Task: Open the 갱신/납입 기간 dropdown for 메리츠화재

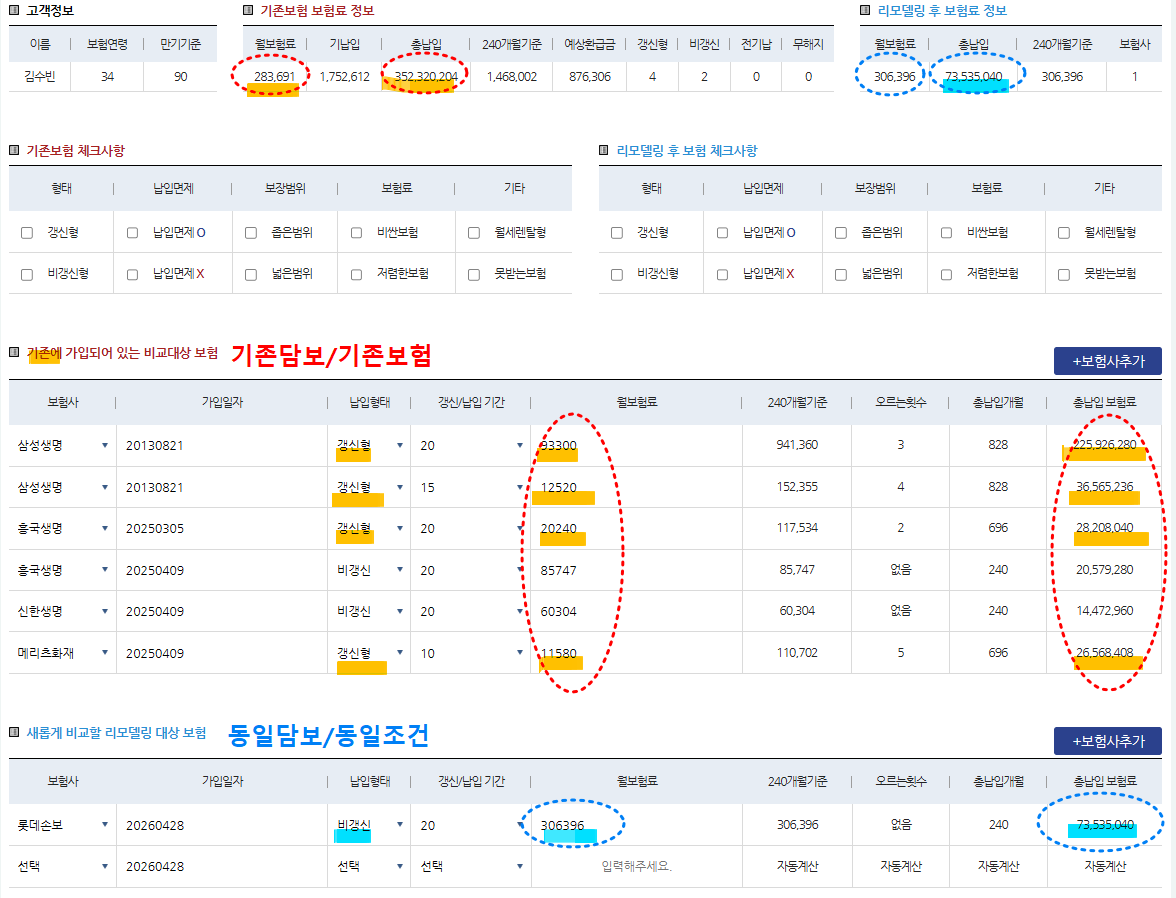Action: coord(470,652)
